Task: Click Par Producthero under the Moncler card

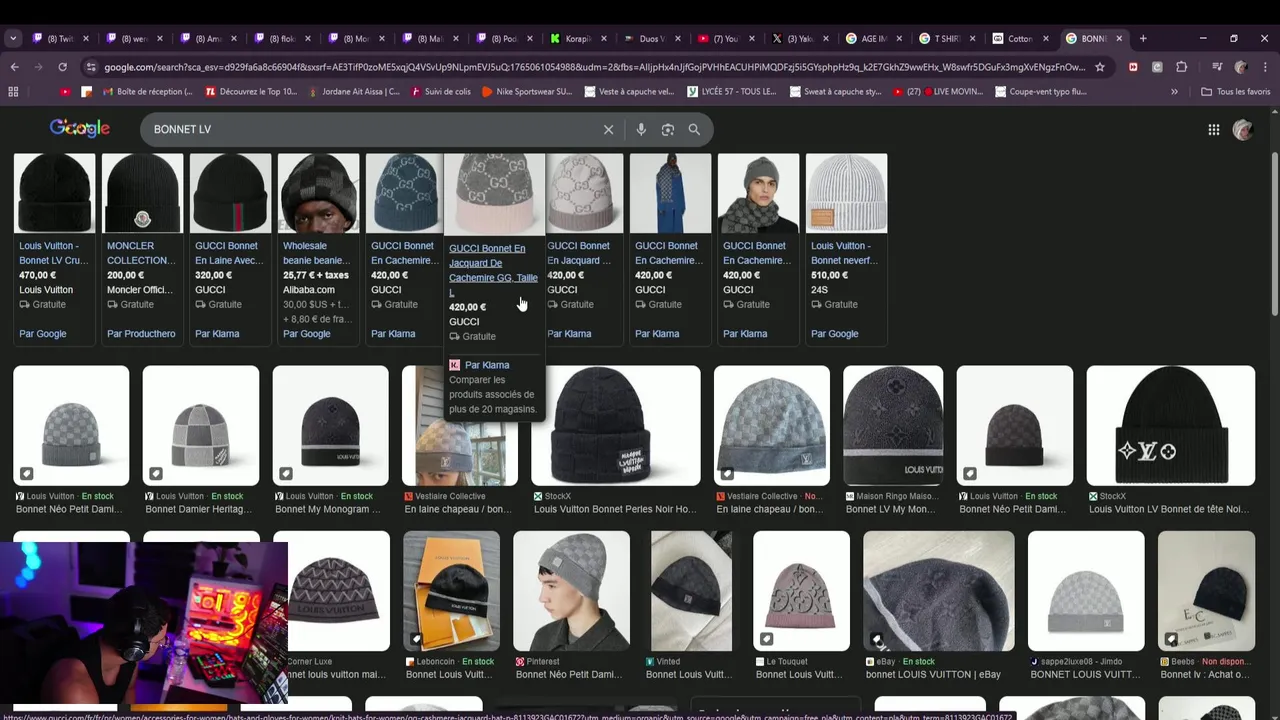Action: [x=141, y=334]
